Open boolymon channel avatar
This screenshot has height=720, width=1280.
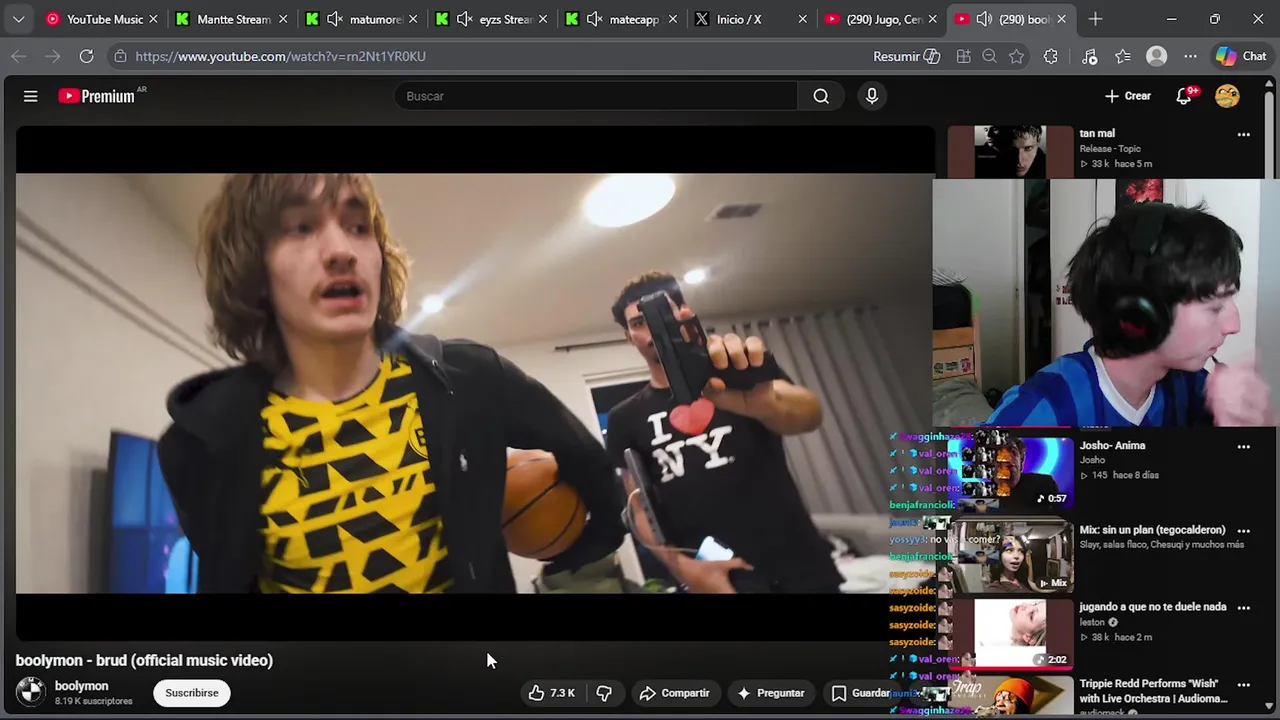tap(31, 692)
